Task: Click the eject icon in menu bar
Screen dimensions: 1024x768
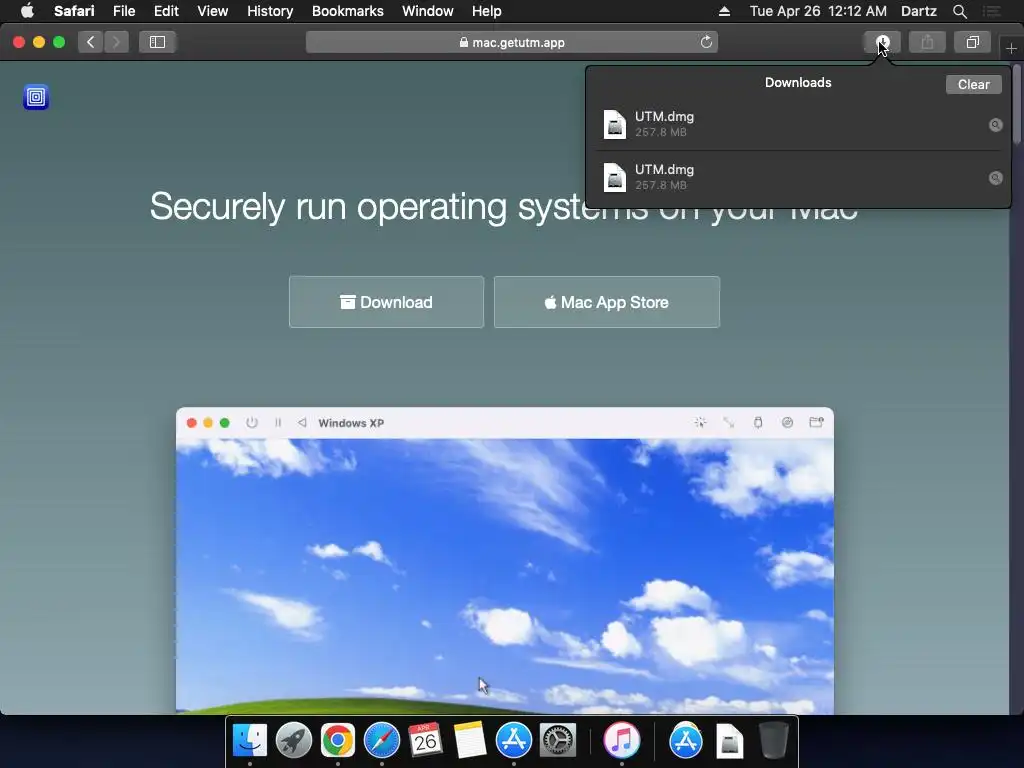Action: coord(724,11)
